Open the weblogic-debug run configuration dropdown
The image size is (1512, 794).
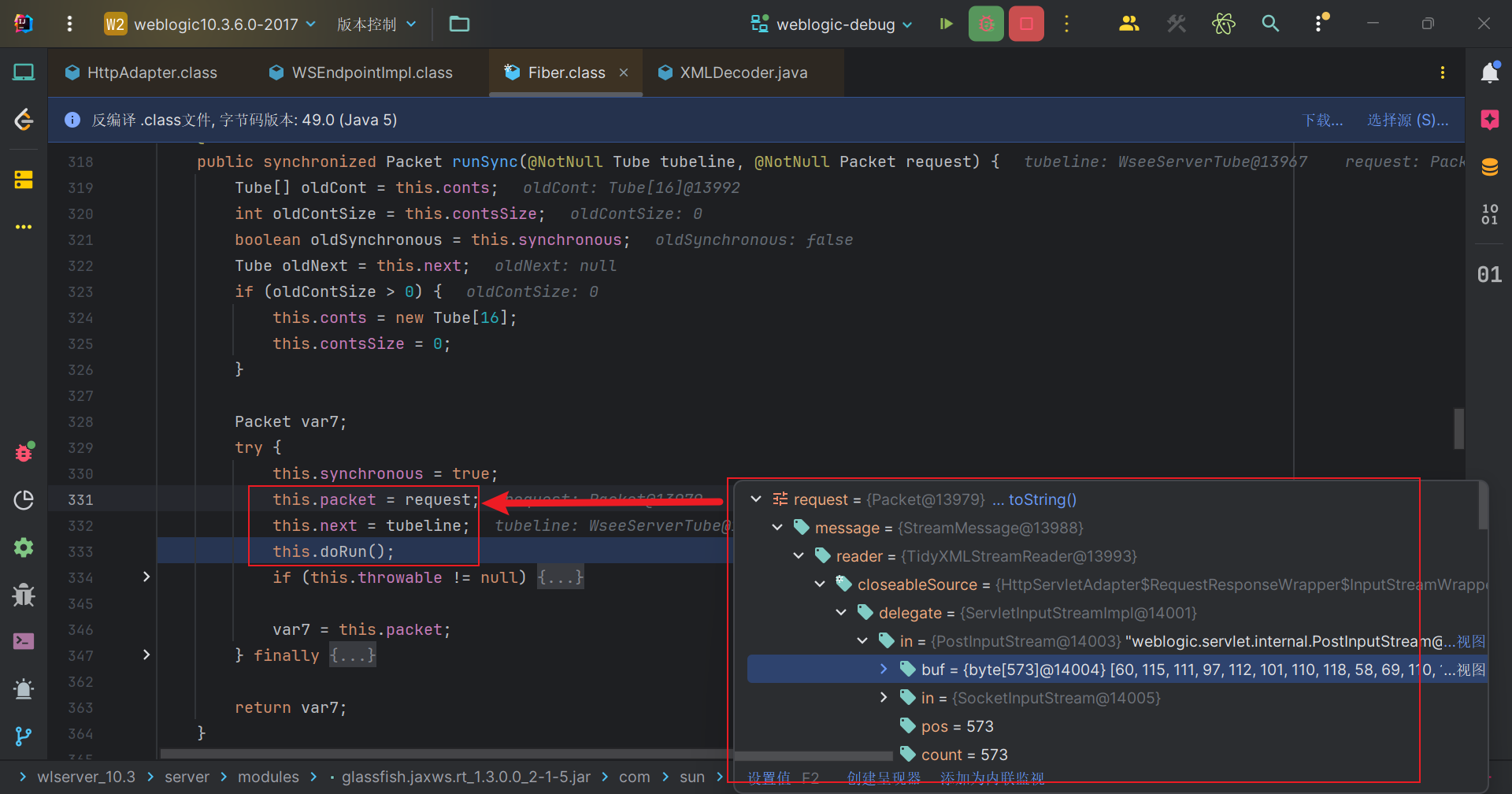[x=832, y=24]
